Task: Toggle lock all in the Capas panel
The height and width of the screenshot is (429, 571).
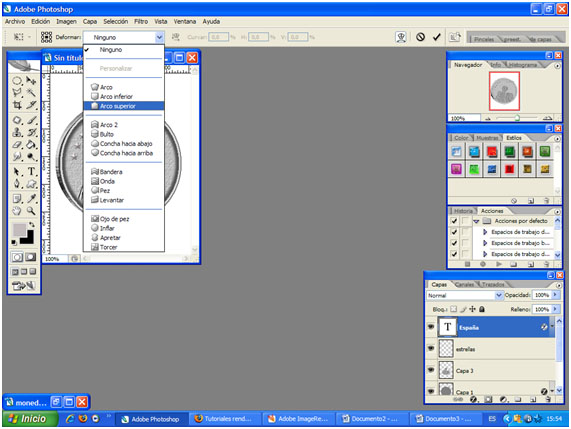Action: 482,309
